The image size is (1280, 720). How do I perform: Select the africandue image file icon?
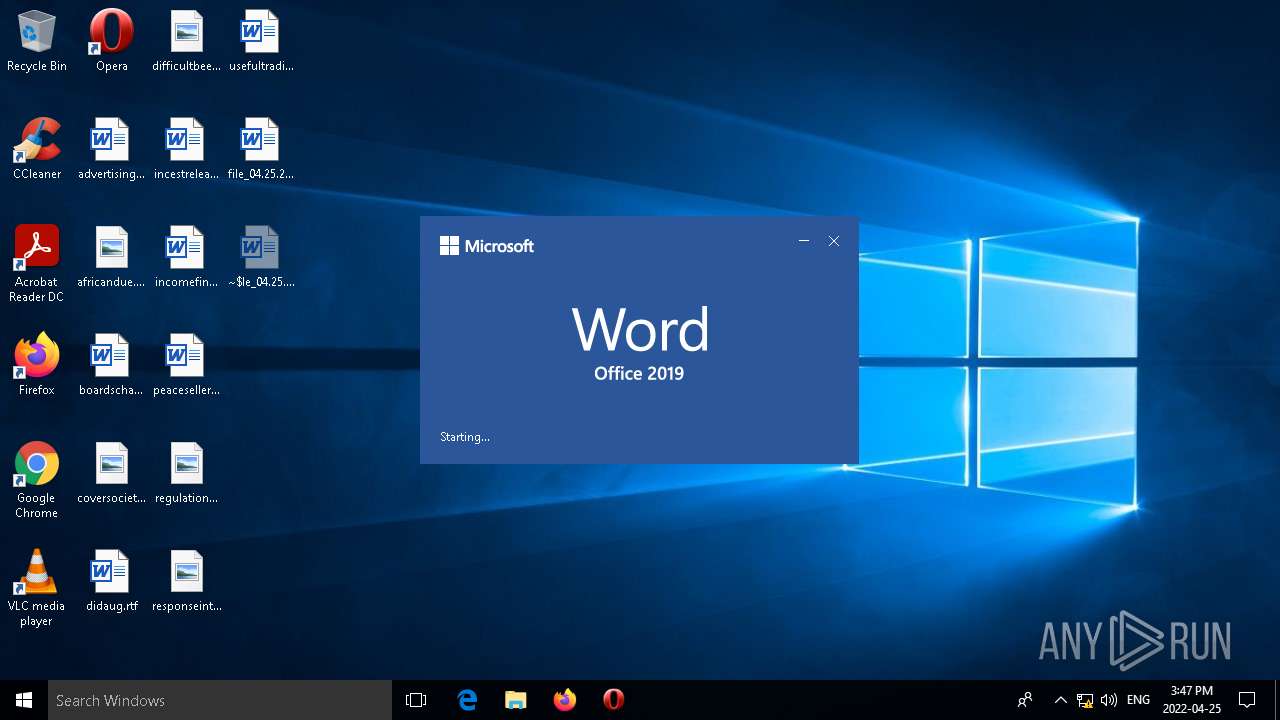click(x=112, y=256)
